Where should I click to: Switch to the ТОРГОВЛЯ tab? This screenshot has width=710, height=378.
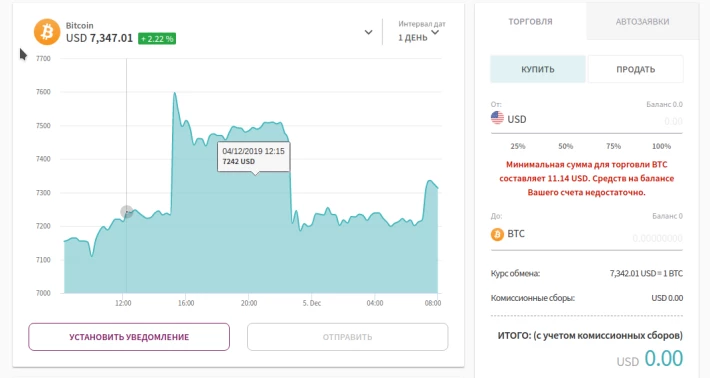coord(530,21)
